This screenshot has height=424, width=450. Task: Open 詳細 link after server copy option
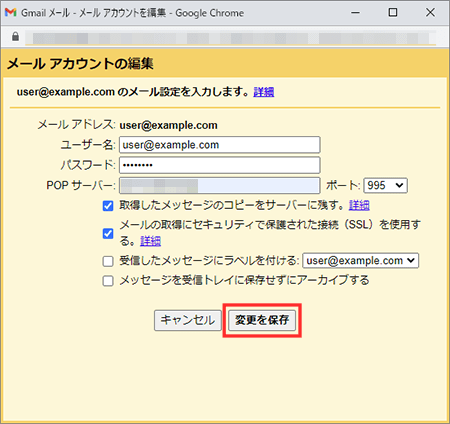coord(359,205)
